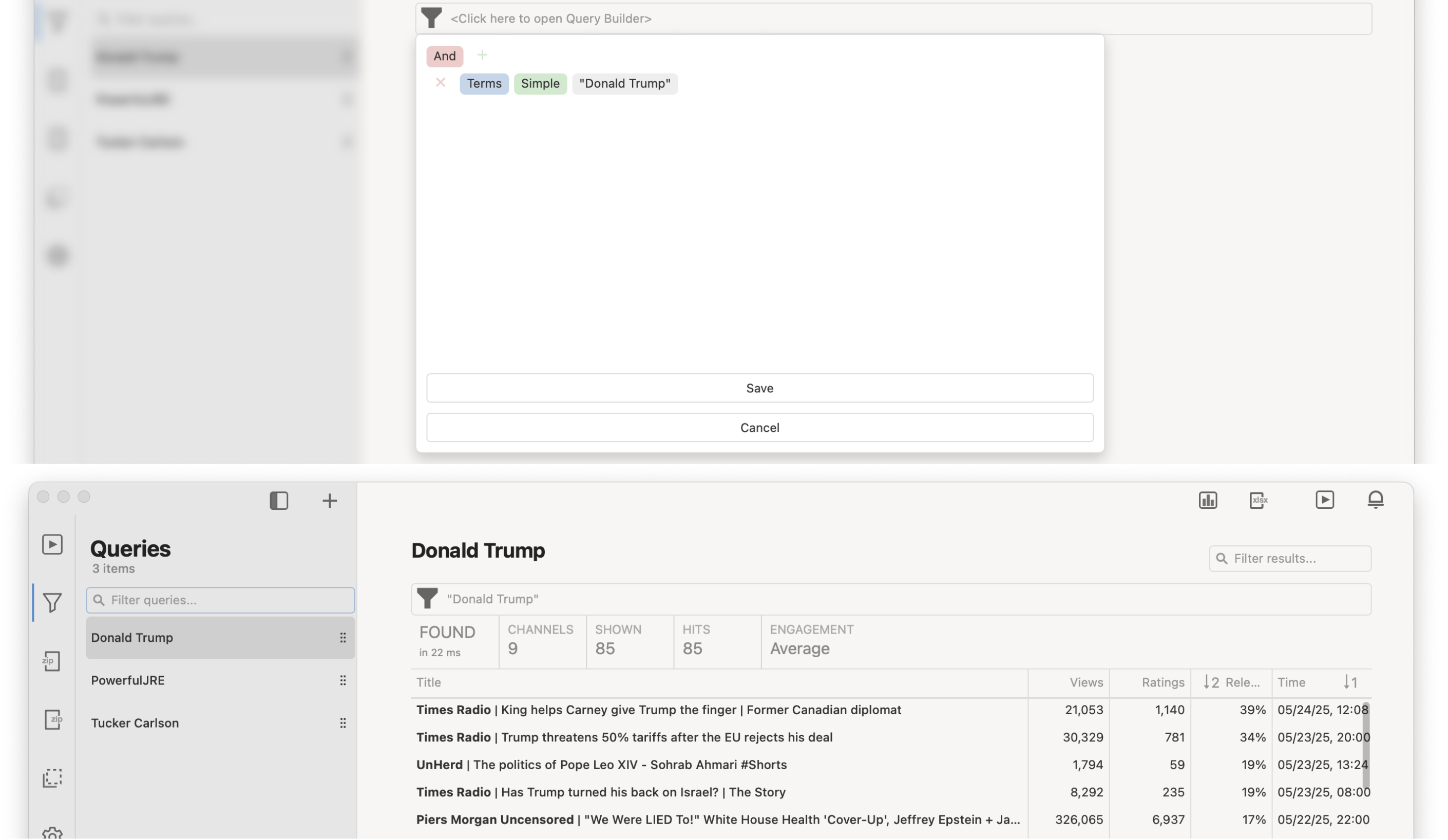Cancel the query builder dialog
The width and height of the screenshot is (1448, 840).
coord(759,428)
